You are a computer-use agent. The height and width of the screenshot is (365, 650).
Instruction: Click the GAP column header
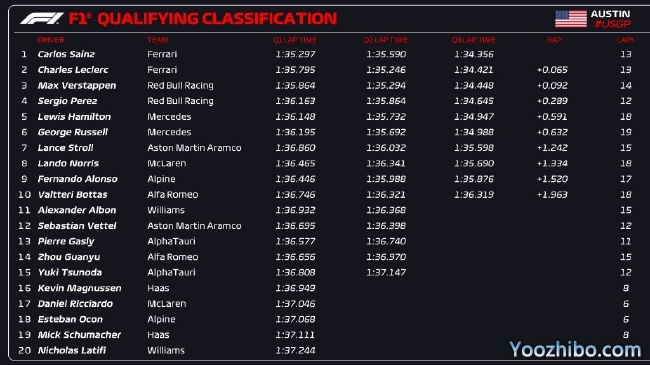pos(554,40)
